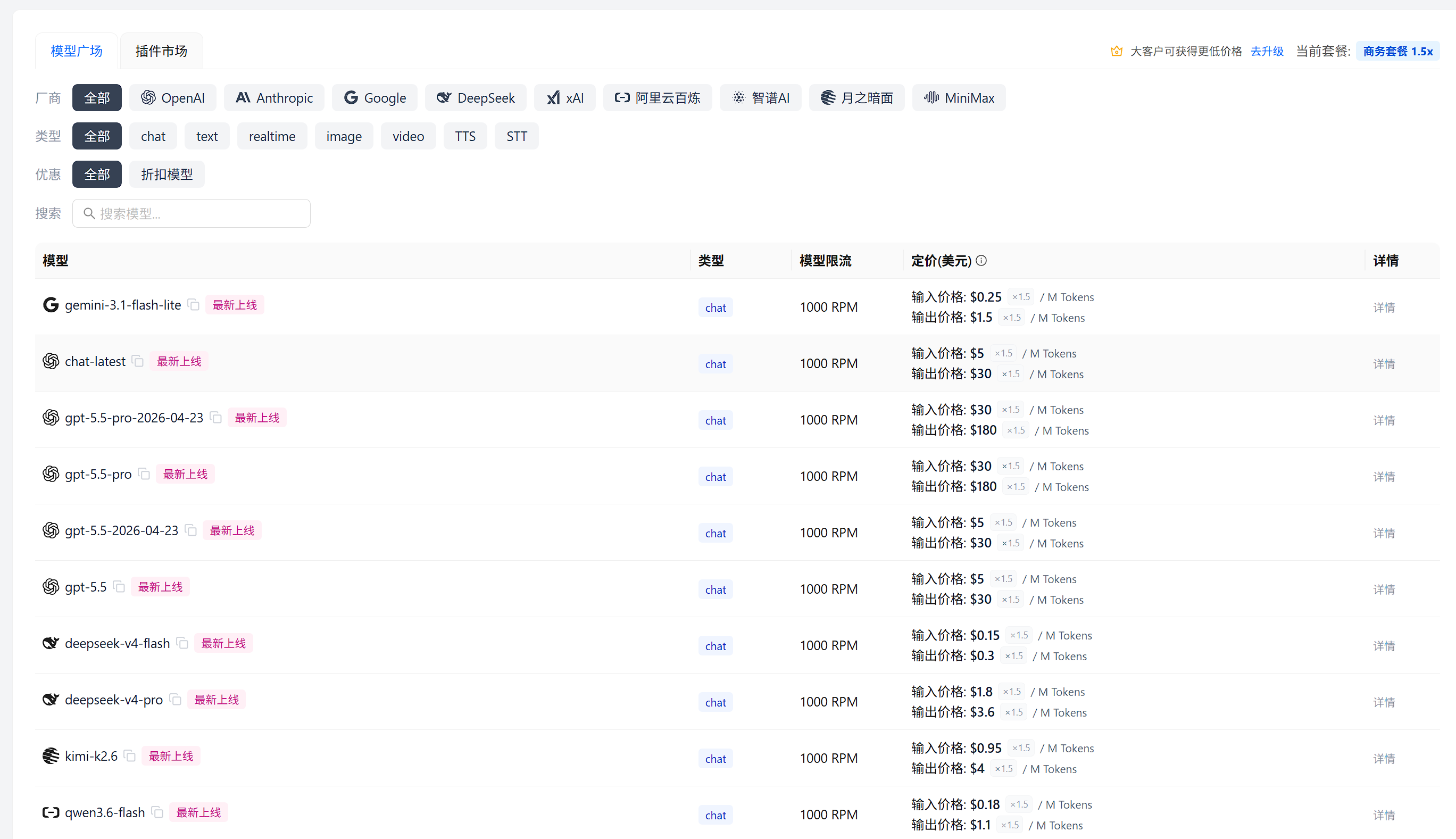Click the magnifier icon in search box
The image size is (1456, 839).
pyautogui.click(x=89, y=214)
